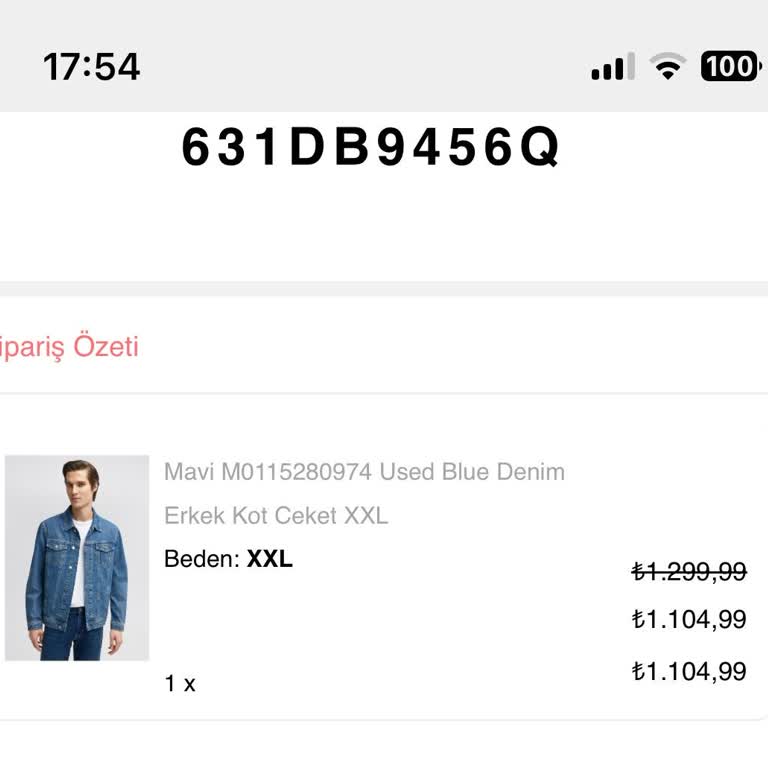The image size is (768, 768).
Task: Select the order code 631DB9456Q
Action: click(x=371, y=149)
